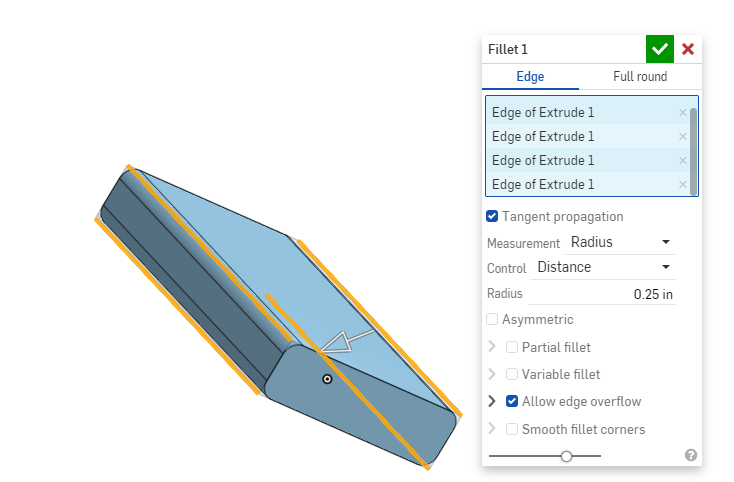Switch to the Full round tab
Image resolution: width=734 pixels, height=482 pixels.
tap(640, 77)
